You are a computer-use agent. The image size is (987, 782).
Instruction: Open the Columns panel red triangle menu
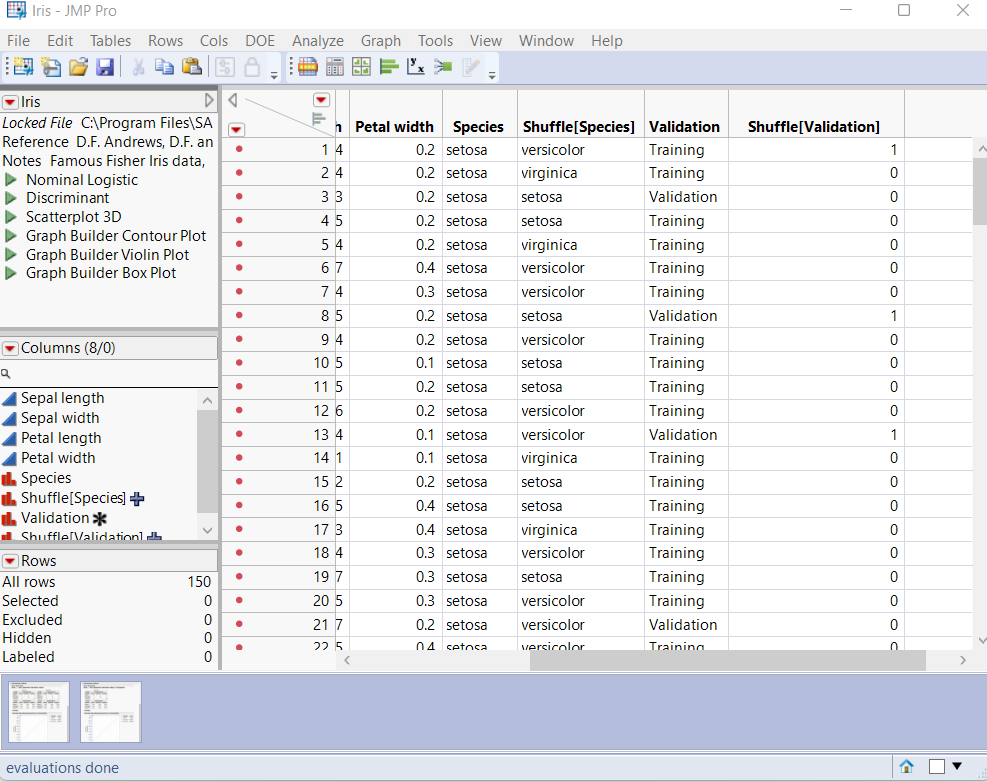tap(10, 348)
